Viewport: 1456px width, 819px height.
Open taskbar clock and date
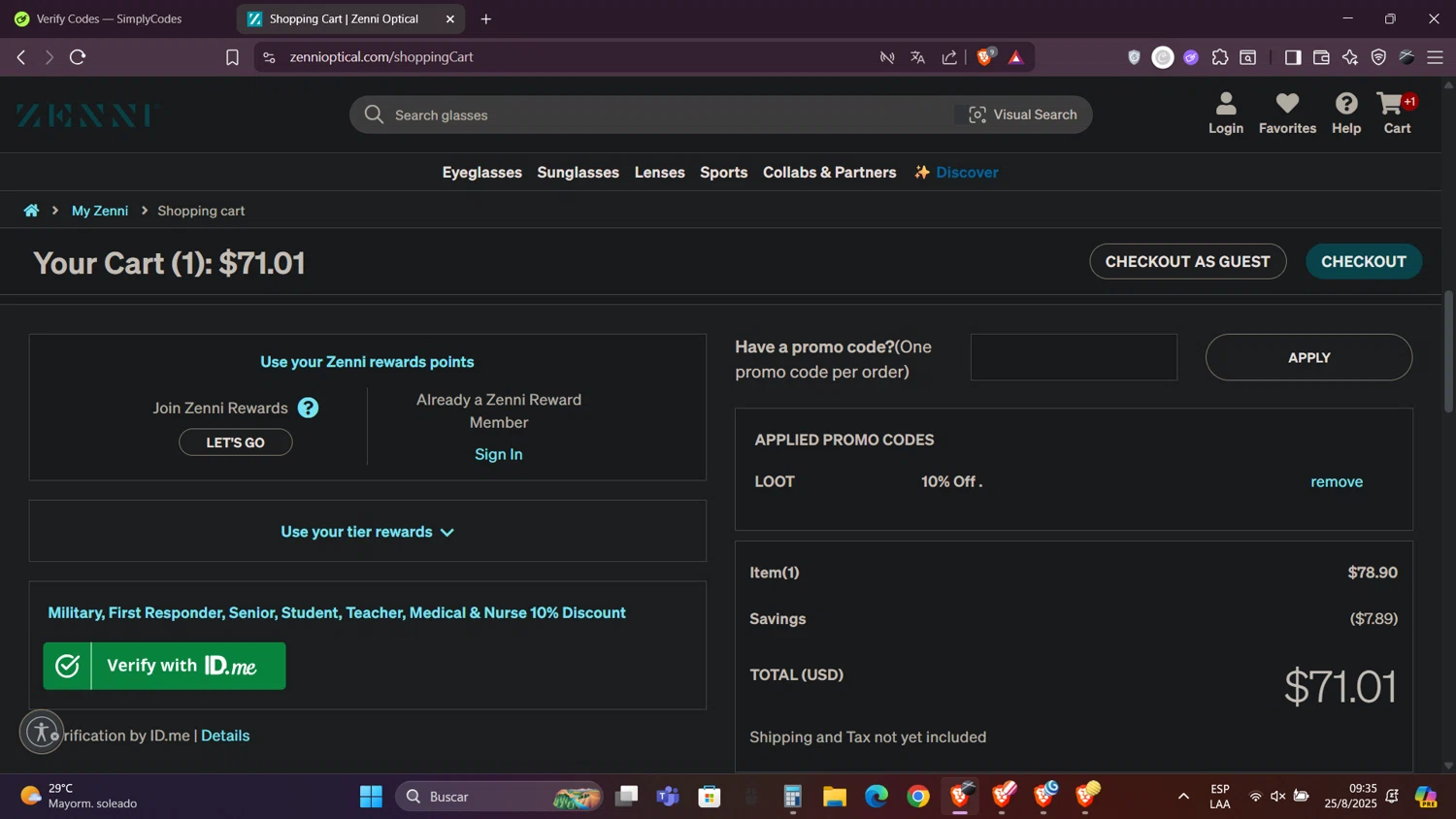pos(1350,796)
